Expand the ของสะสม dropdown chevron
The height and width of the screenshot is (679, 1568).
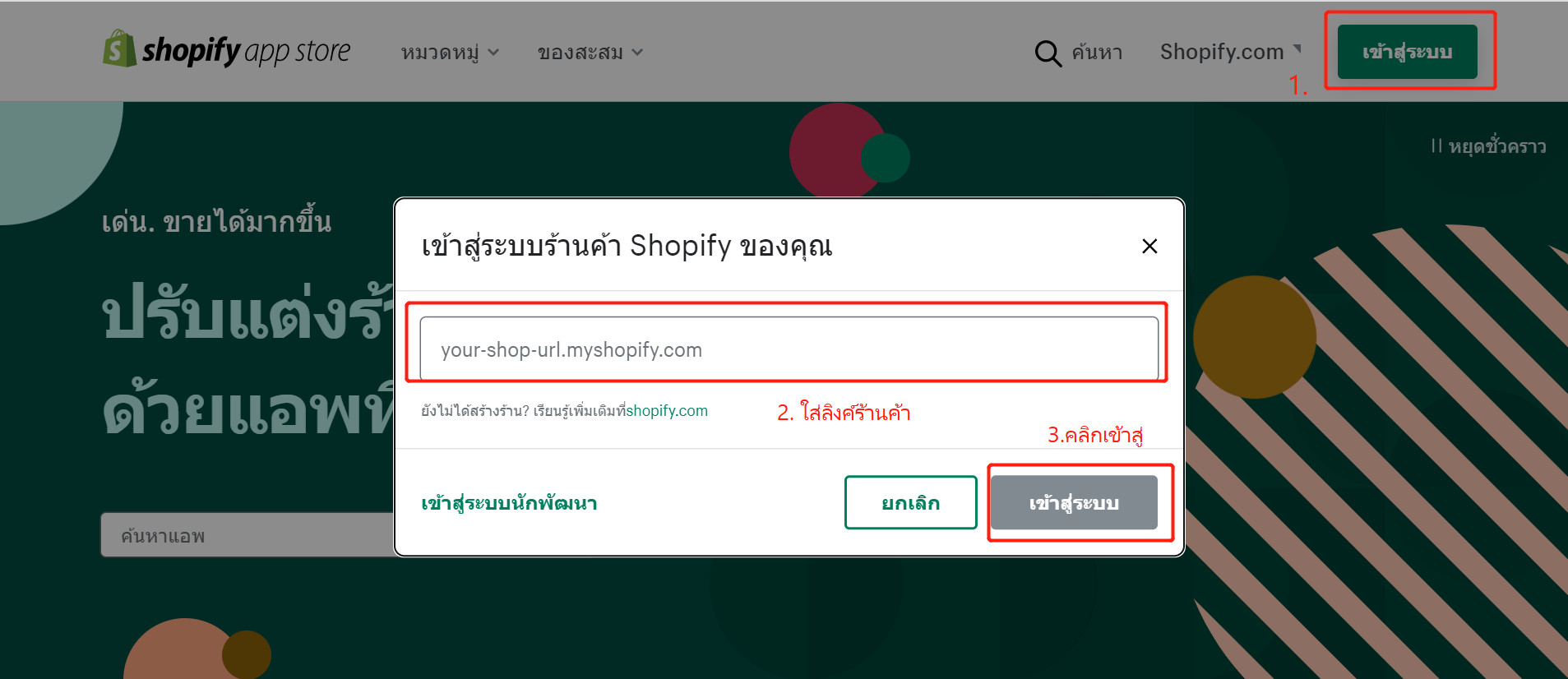coord(637,53)
